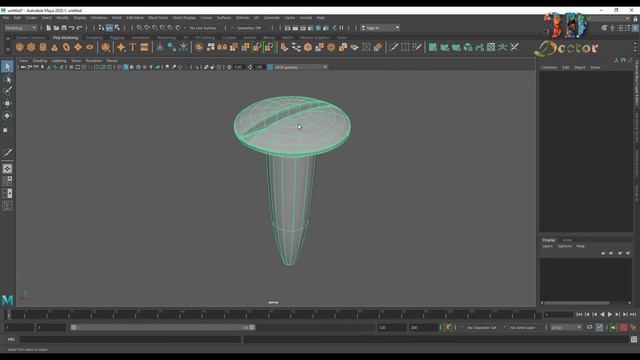640x360 pixels.
Task: Click the playback range slider bar
Action: (x=163, y=327)
